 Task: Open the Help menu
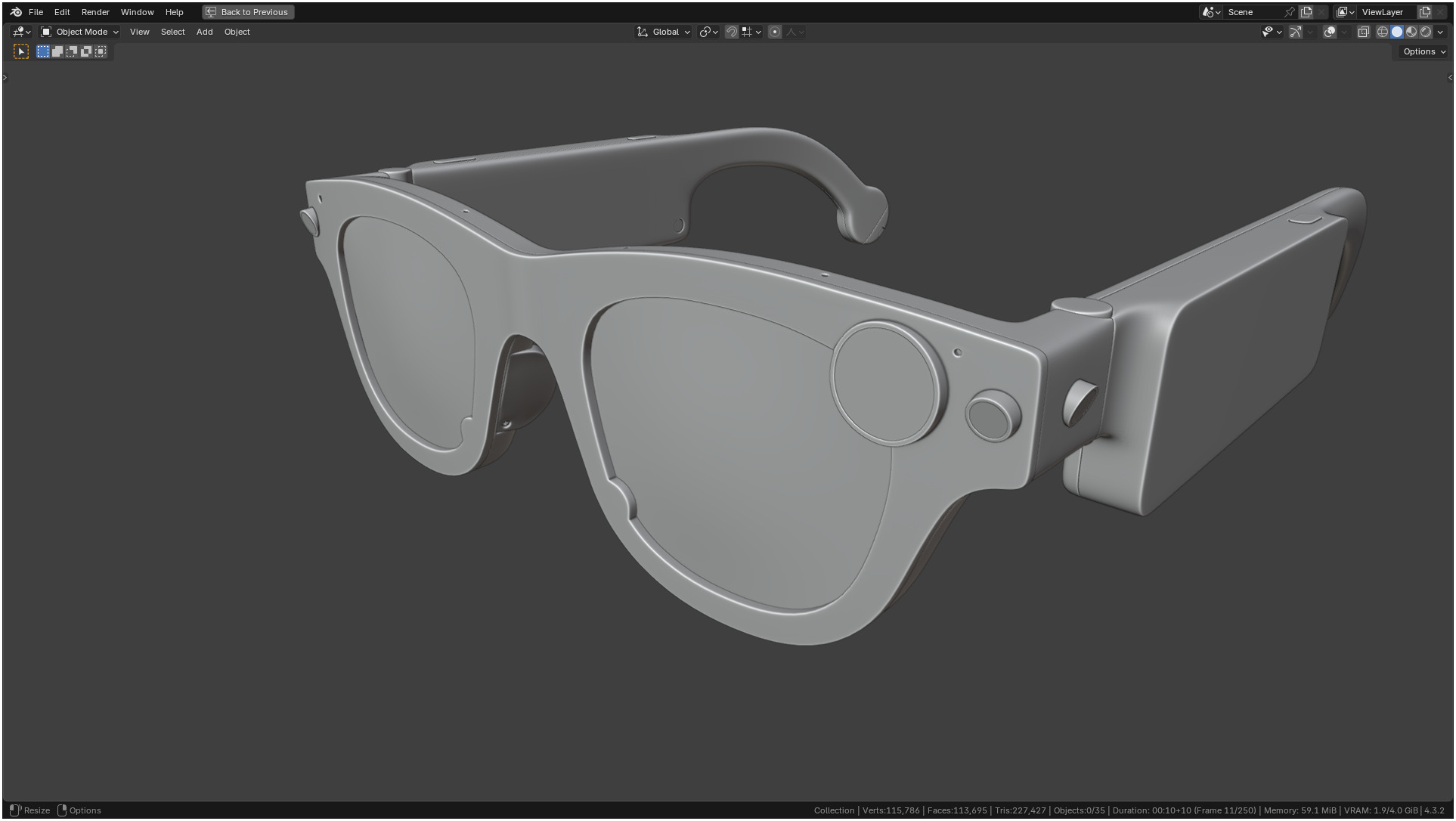pos(174,12)
